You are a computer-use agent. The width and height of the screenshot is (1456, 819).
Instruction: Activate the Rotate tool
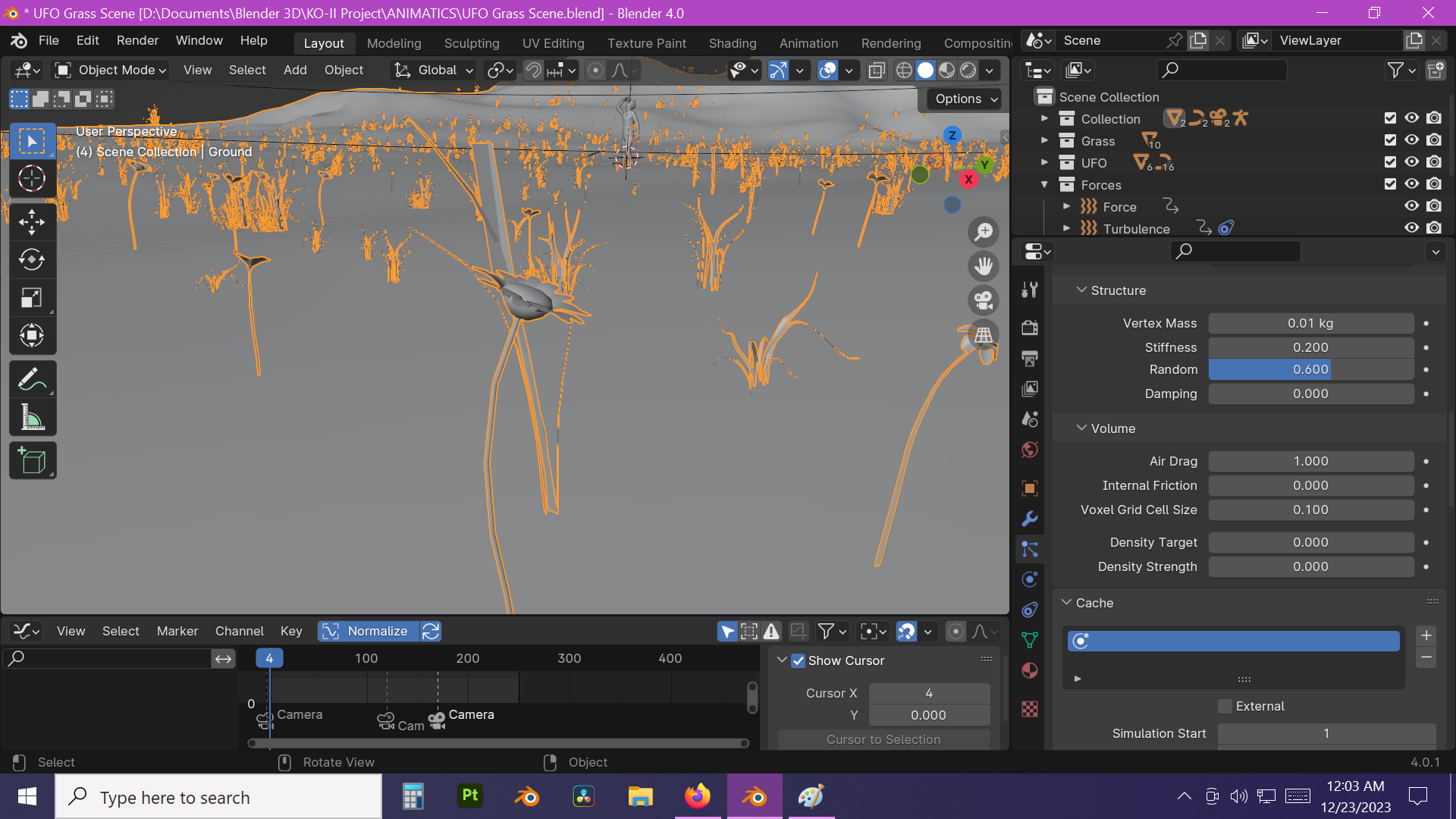(x=32, y=260)
